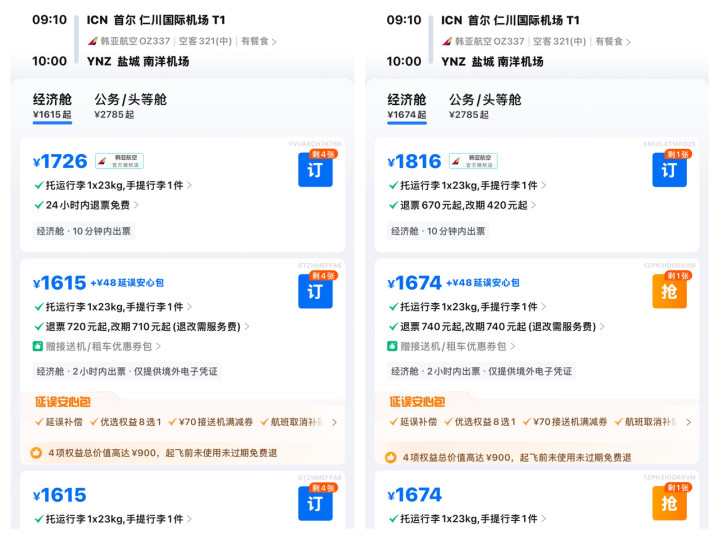Viewport: 719px width, 539px height.
Task: Book the ¥1726 fare with the blue 订 button
Action: tap(315, 169)
